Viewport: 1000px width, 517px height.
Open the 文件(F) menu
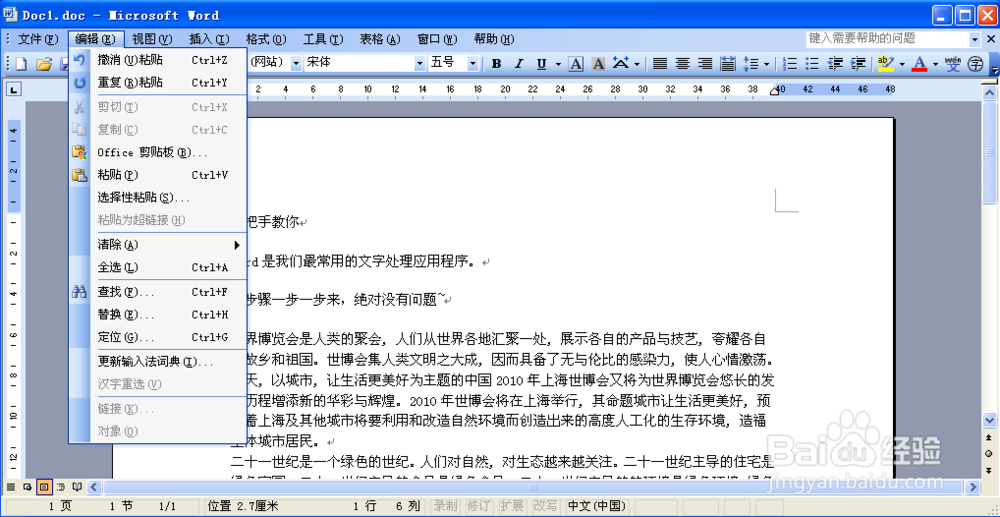tap(38, 39)
